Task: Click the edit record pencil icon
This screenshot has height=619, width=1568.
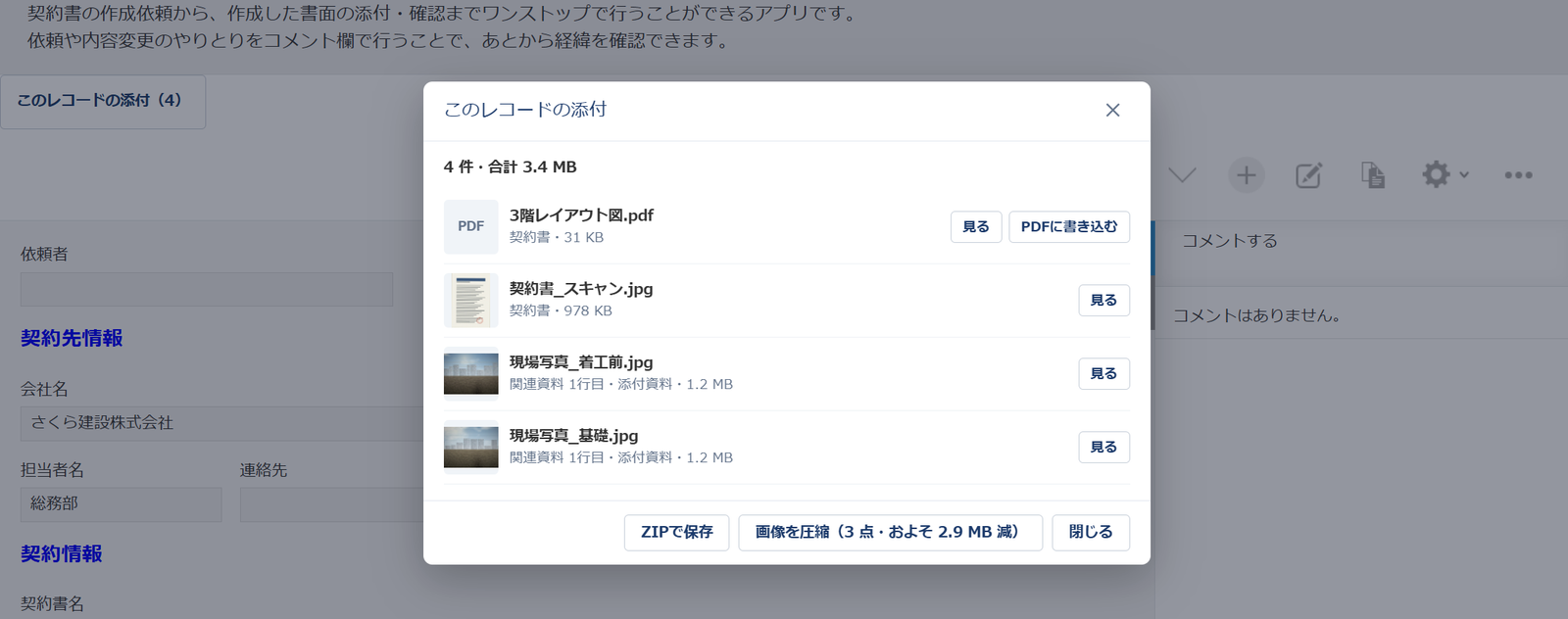Action: [1309, 175]
